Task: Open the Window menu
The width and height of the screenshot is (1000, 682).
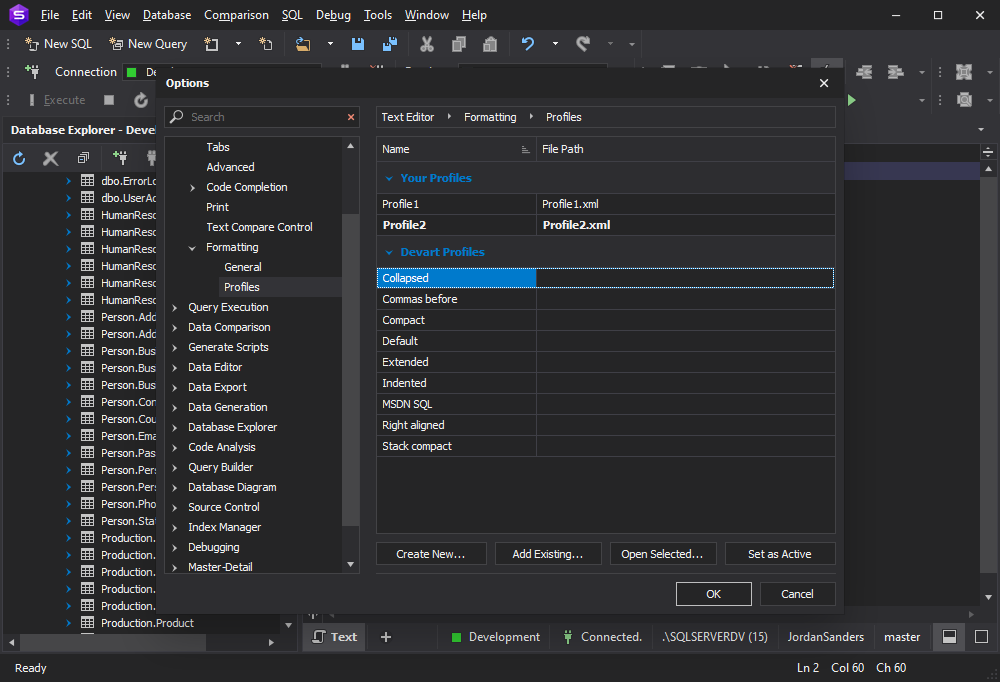Action: click(x=427, y=15)
